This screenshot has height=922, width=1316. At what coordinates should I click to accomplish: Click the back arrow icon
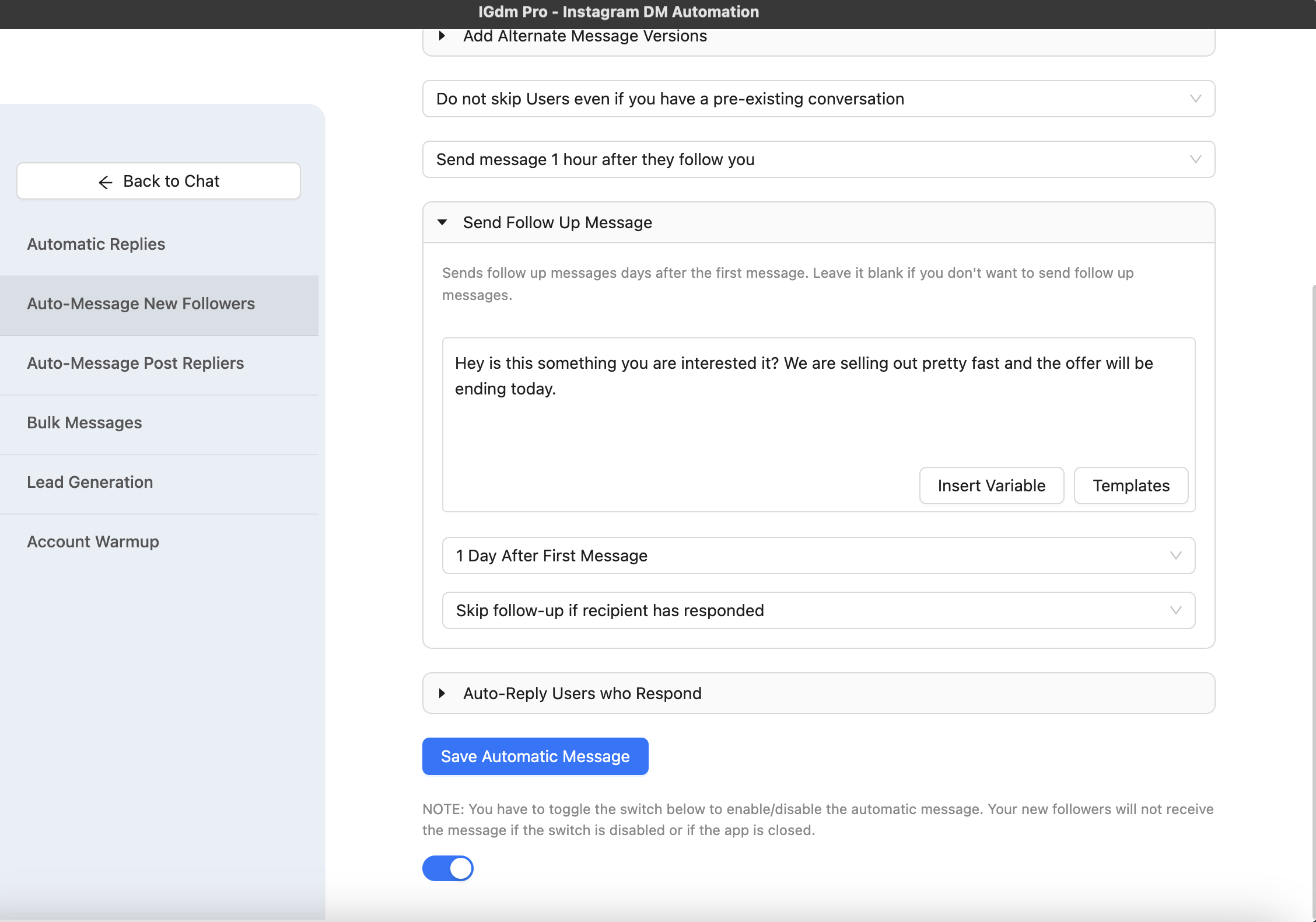[105, 182]
